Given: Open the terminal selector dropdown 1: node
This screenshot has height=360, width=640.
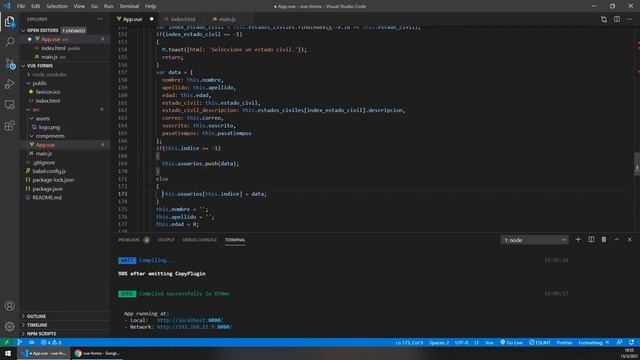Looking at the screenshot, I should pyautogui.click(x=534, y=240).
